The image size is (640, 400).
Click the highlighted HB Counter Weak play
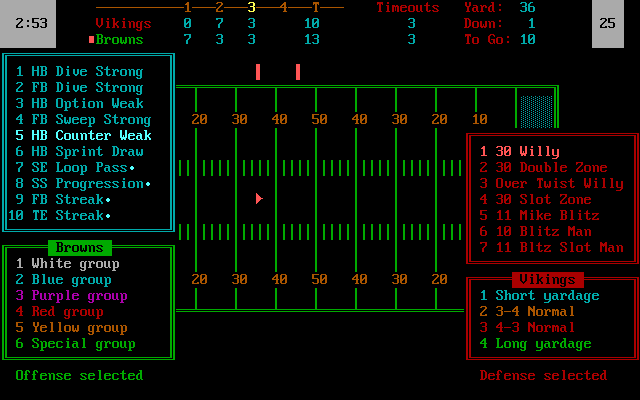tap(84, 135)
